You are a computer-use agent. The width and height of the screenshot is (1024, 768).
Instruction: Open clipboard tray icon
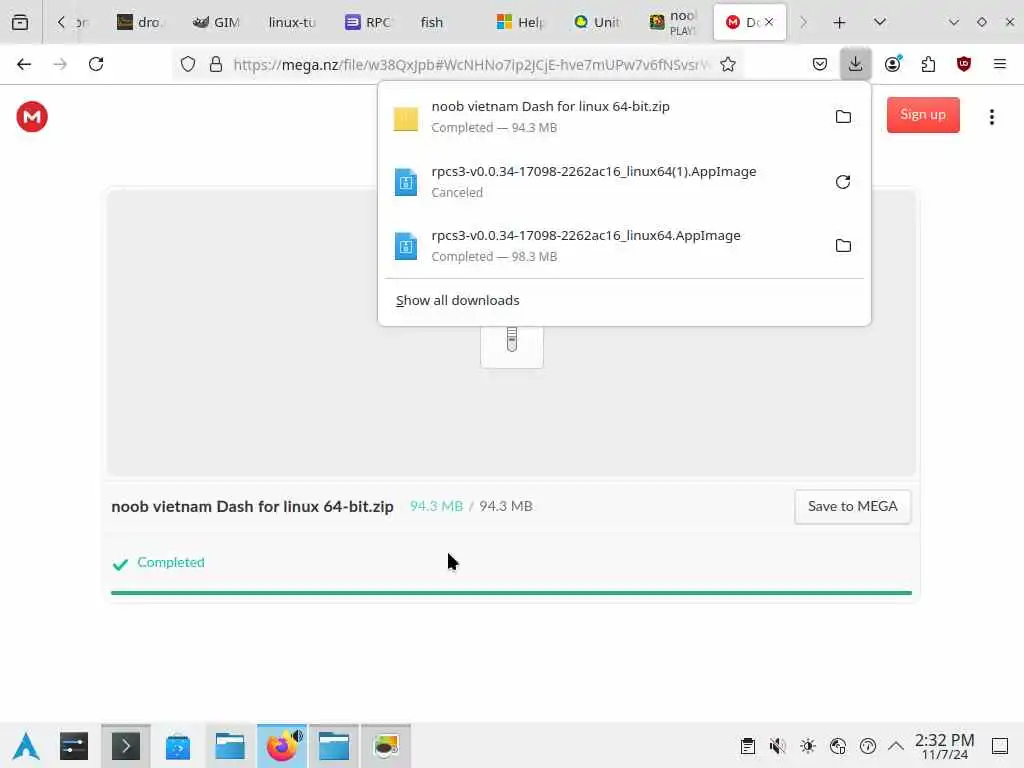[x=748, y=746]
